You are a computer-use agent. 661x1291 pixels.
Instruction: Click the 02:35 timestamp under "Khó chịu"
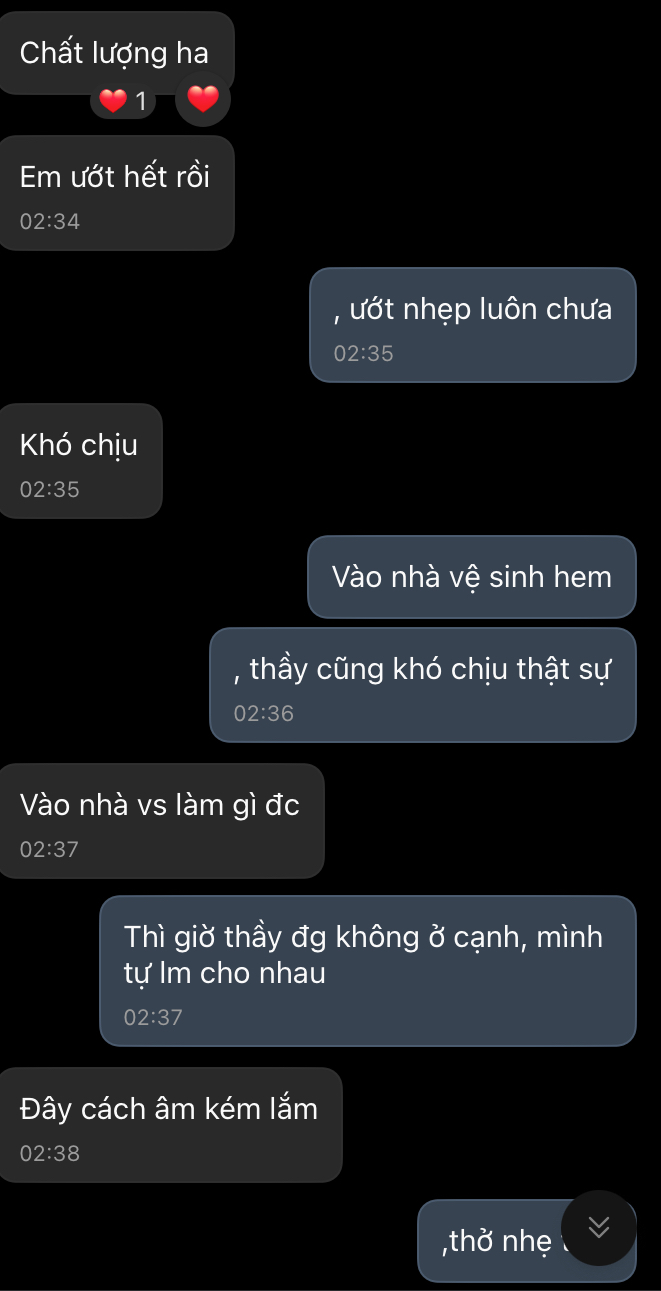(x=50, y=489)
